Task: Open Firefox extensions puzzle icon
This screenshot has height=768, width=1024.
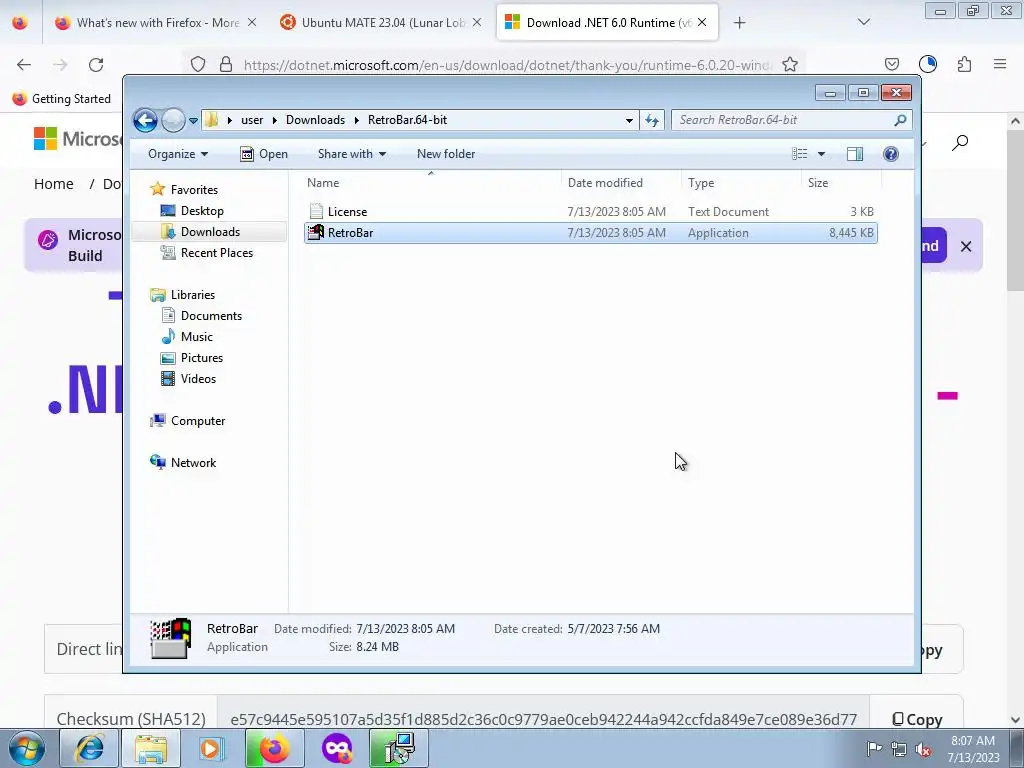Action: click(x=964, y=64)
